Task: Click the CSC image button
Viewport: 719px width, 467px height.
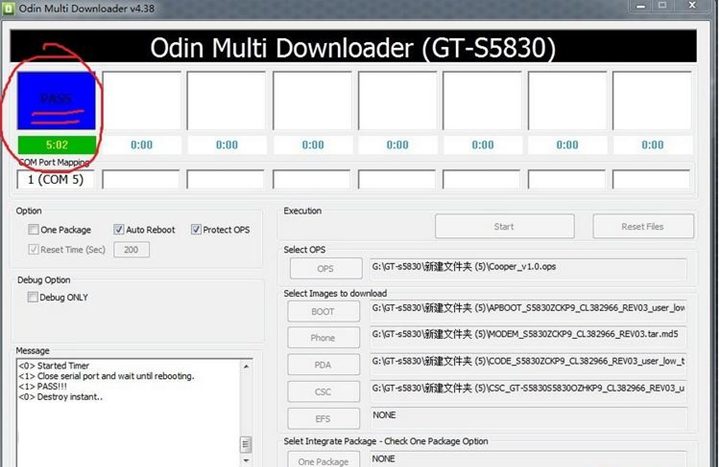Action: pos(323,392)
